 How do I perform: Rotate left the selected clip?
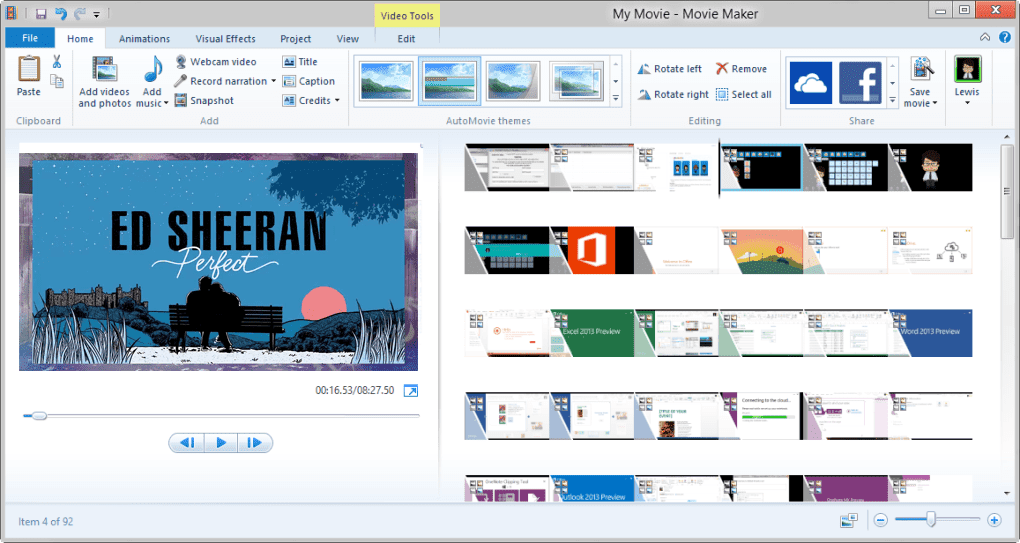coord(669,69)
